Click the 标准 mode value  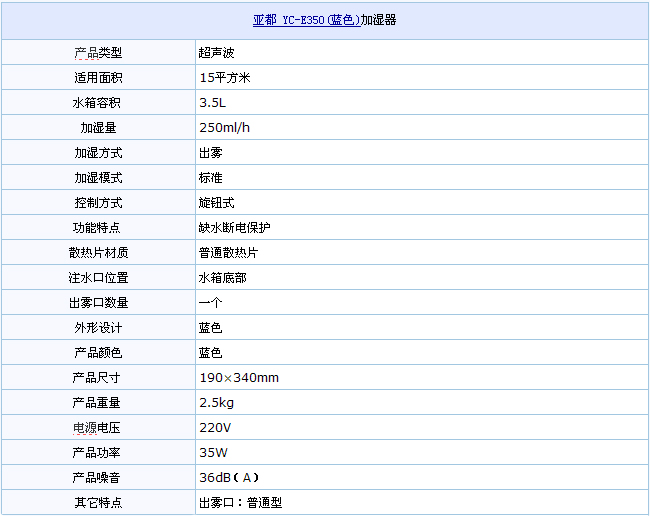point(210,177)
